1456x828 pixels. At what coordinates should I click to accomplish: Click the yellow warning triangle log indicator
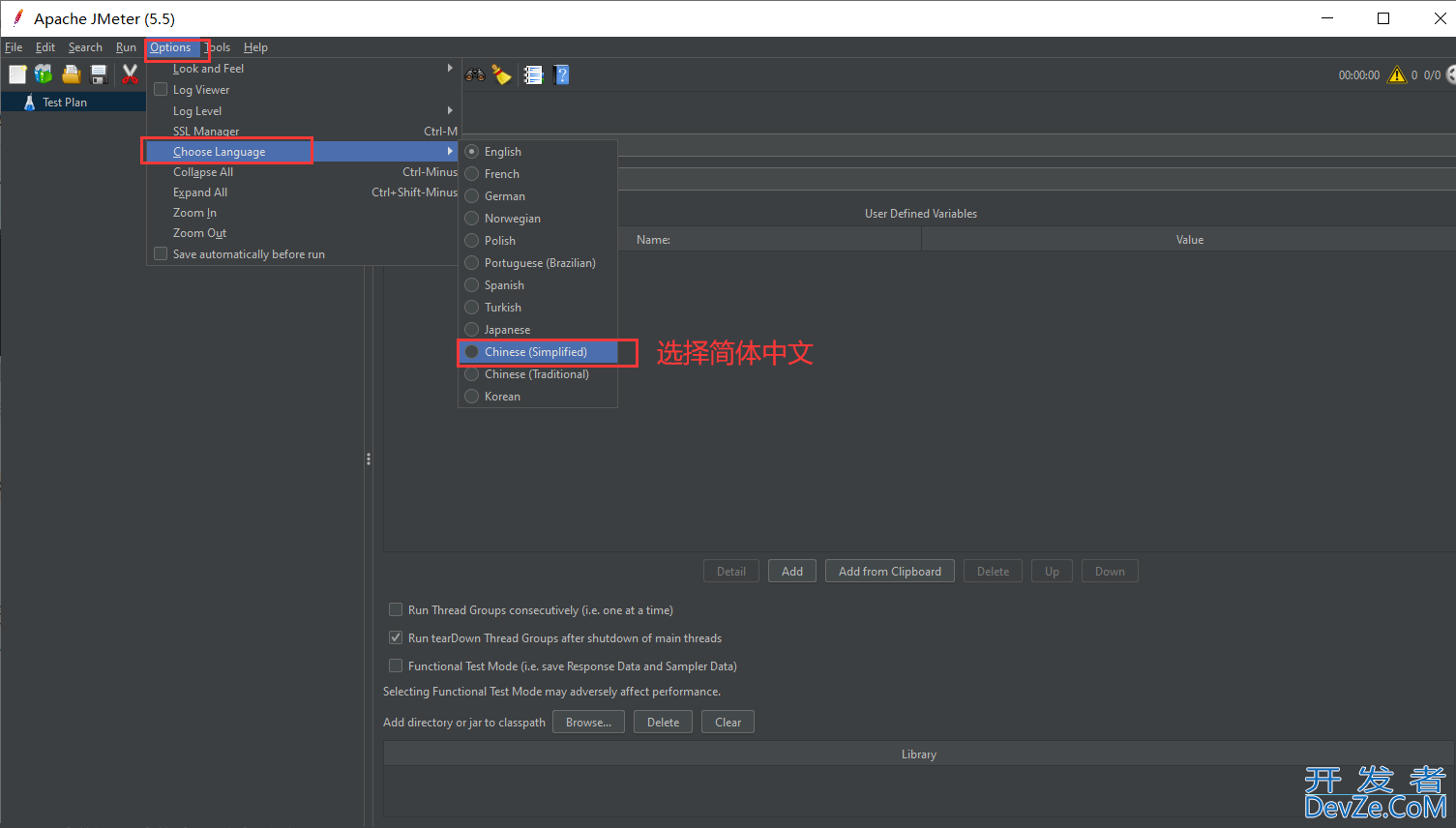[1397, 74]
